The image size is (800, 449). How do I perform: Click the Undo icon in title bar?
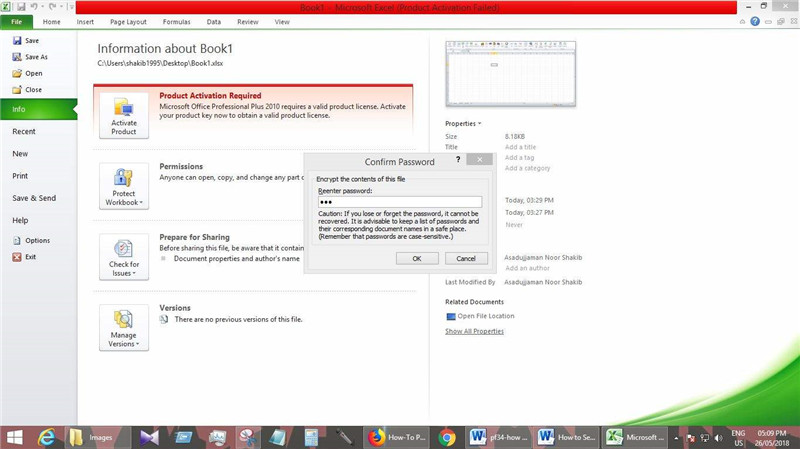pyautogui.click(x=34, y=7)
